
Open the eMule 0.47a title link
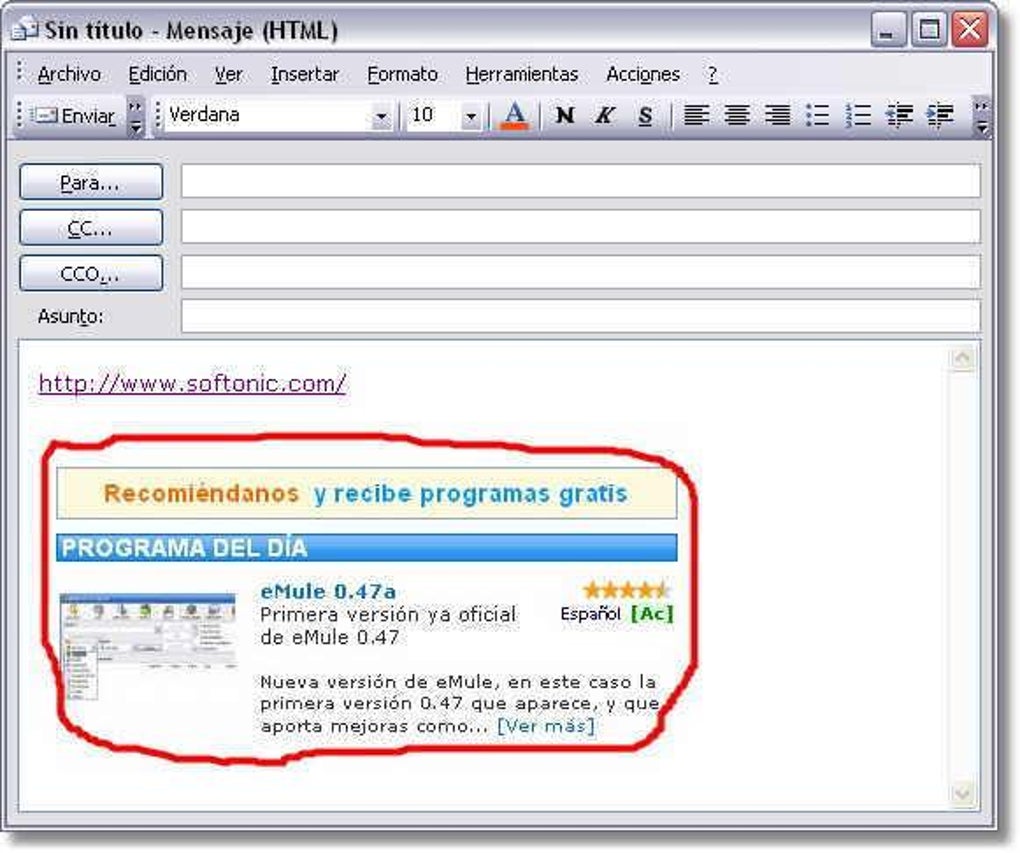328,591
